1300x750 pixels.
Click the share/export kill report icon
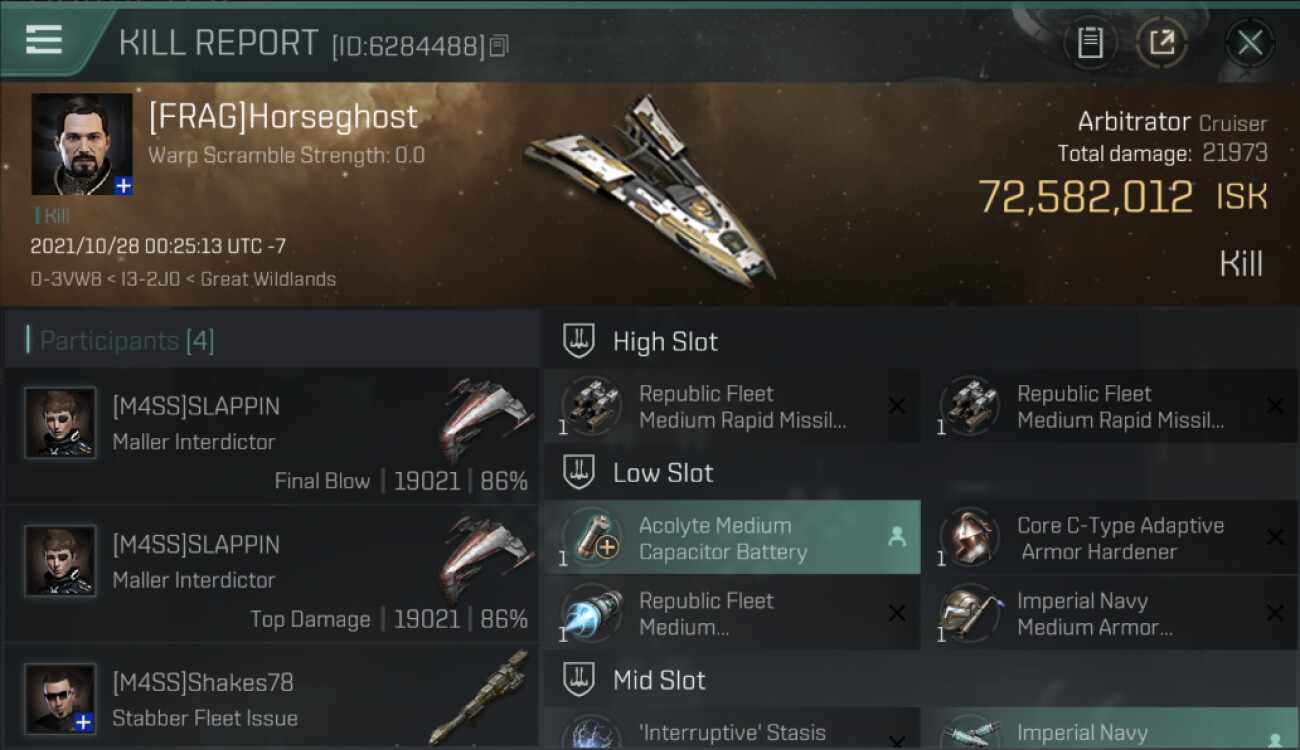pyautogui.click(x=1162, y=42)
